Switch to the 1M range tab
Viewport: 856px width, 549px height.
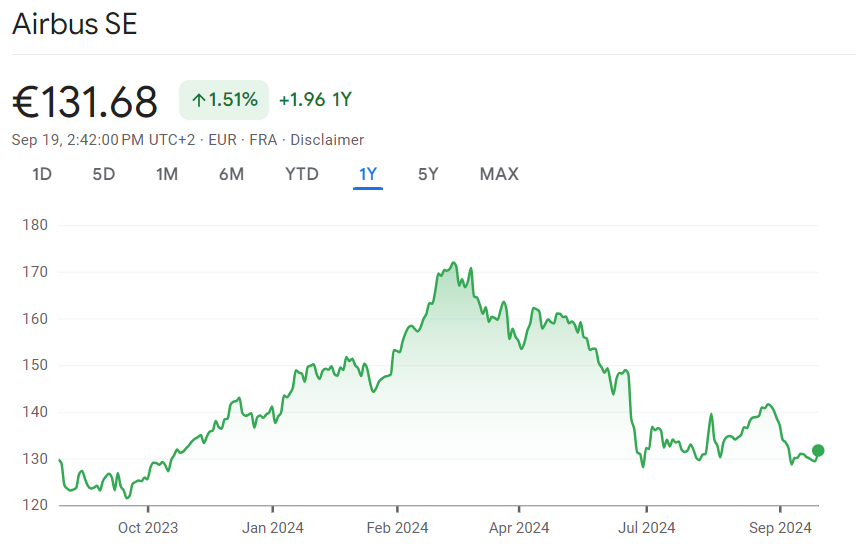tap(167, 174)
